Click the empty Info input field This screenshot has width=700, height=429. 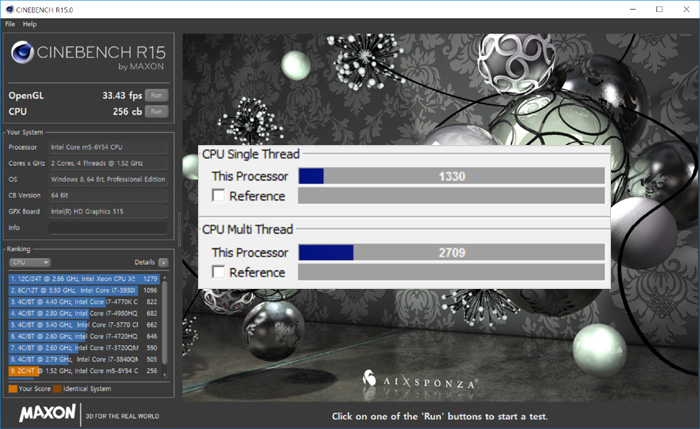click(x=108, y=228)
